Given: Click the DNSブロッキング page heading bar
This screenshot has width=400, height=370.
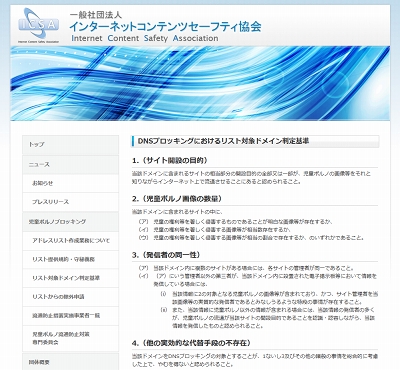Looking at the screenshot, I should coord(255,141).
